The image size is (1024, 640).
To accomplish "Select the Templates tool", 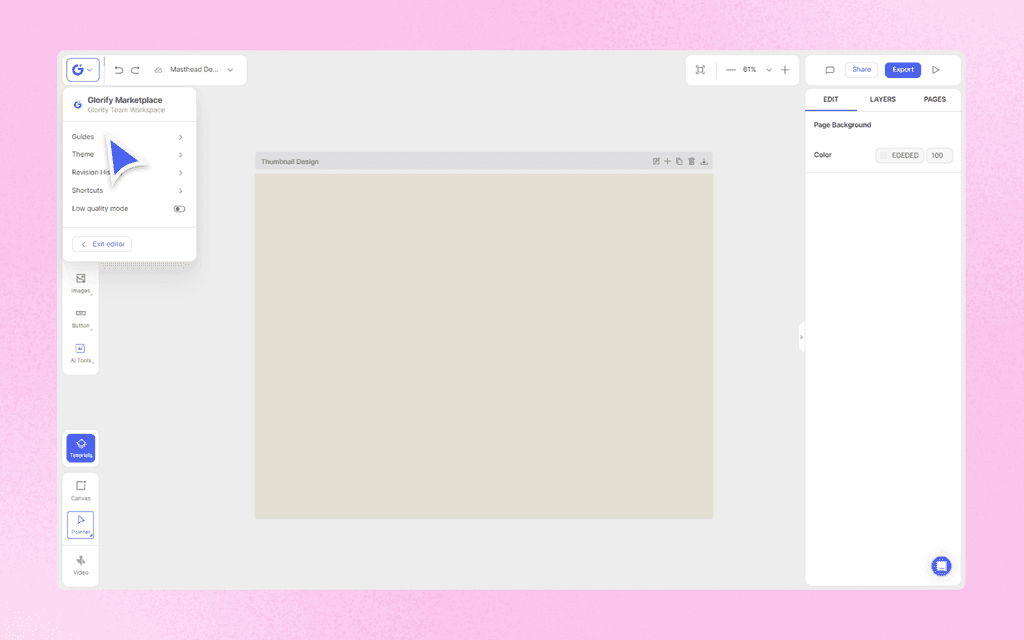I will [x=80, y=448].
